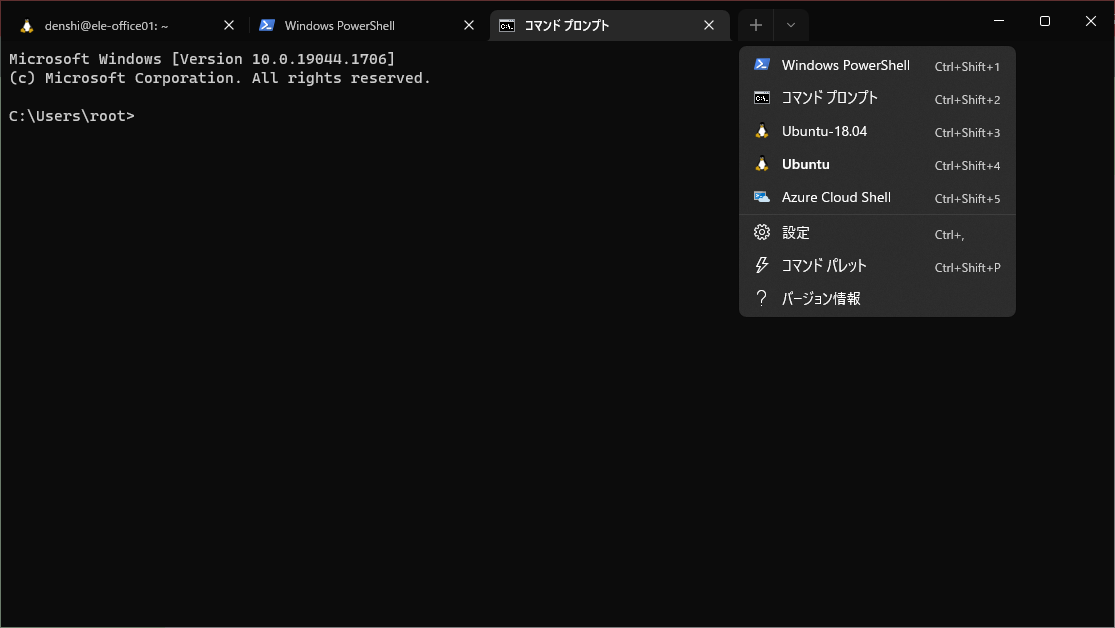1115x628 pixels.
Task: Close the Windows PowerShell tab
Action: (x=469, y=26)
